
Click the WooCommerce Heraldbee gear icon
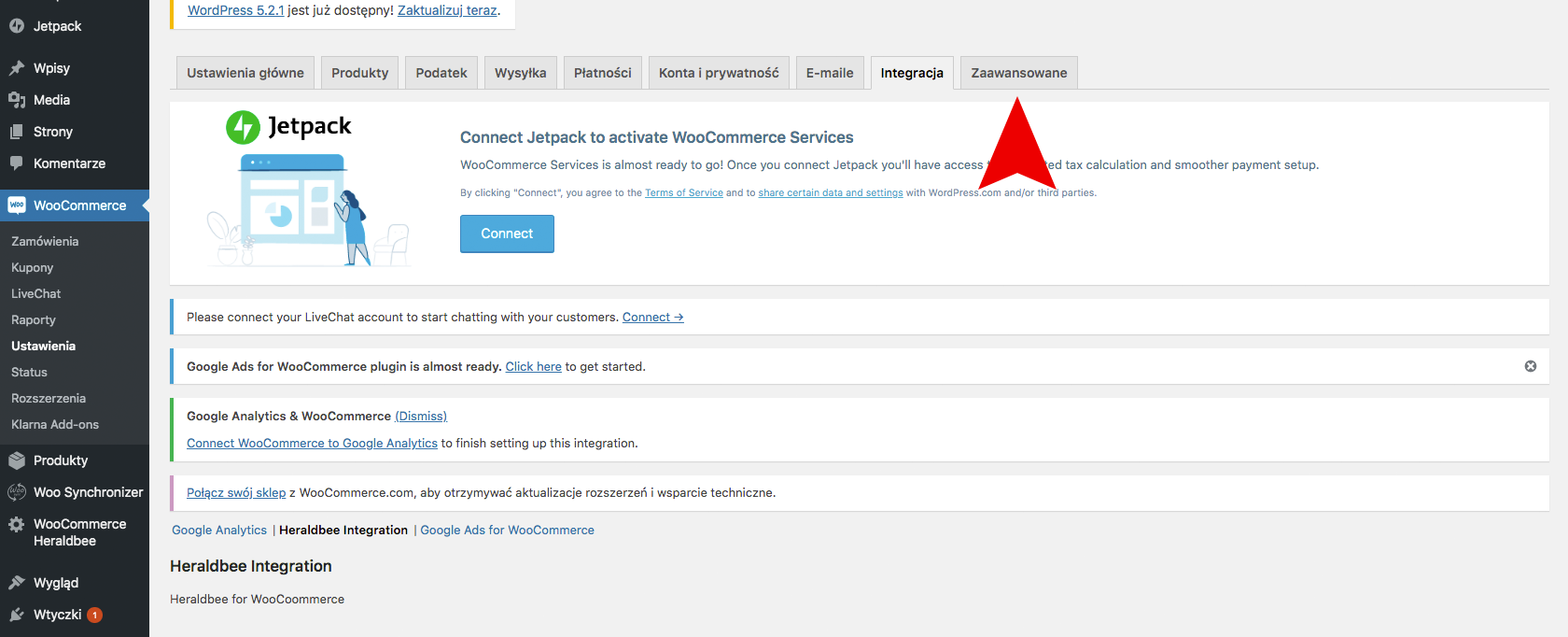point(17,524)
